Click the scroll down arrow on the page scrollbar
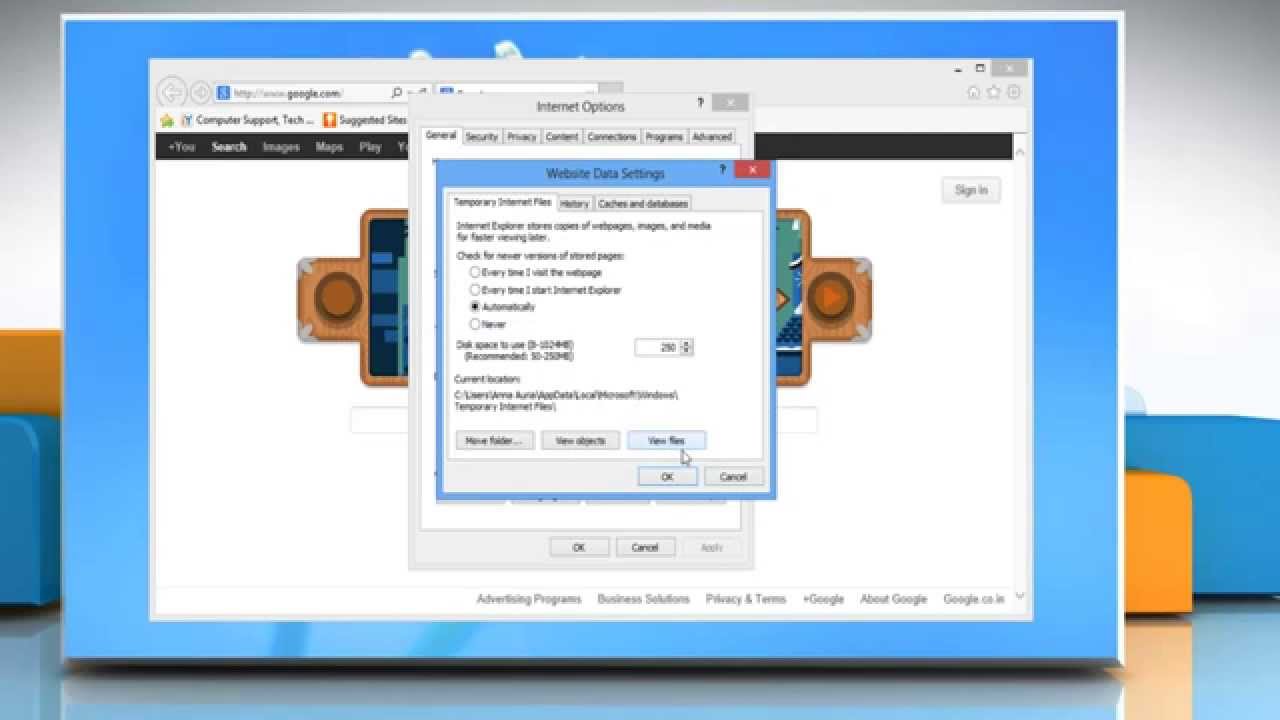This screenshot has height=720, width=1280. pyautogui.click(x=1021, y=596)
